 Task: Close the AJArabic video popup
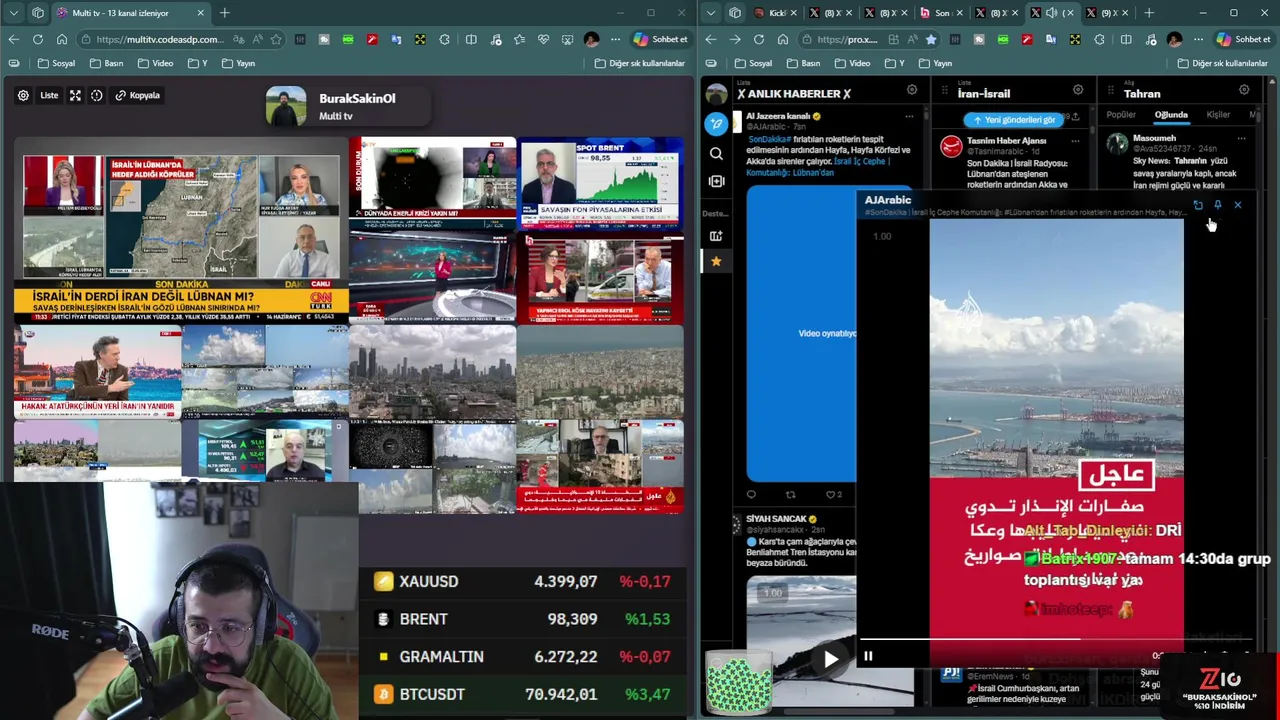[1238, 205]
